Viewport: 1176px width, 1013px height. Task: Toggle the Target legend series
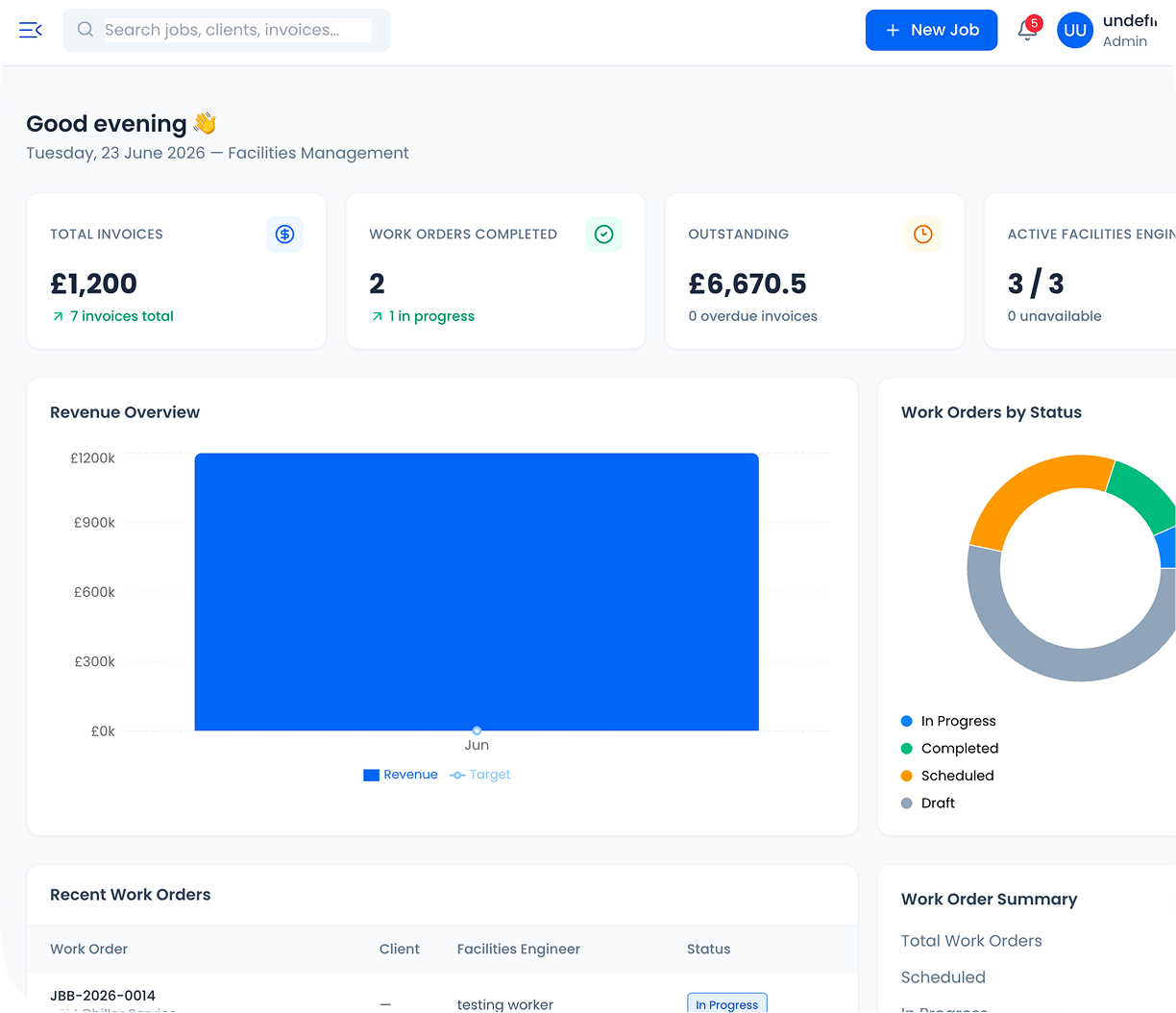480,775
